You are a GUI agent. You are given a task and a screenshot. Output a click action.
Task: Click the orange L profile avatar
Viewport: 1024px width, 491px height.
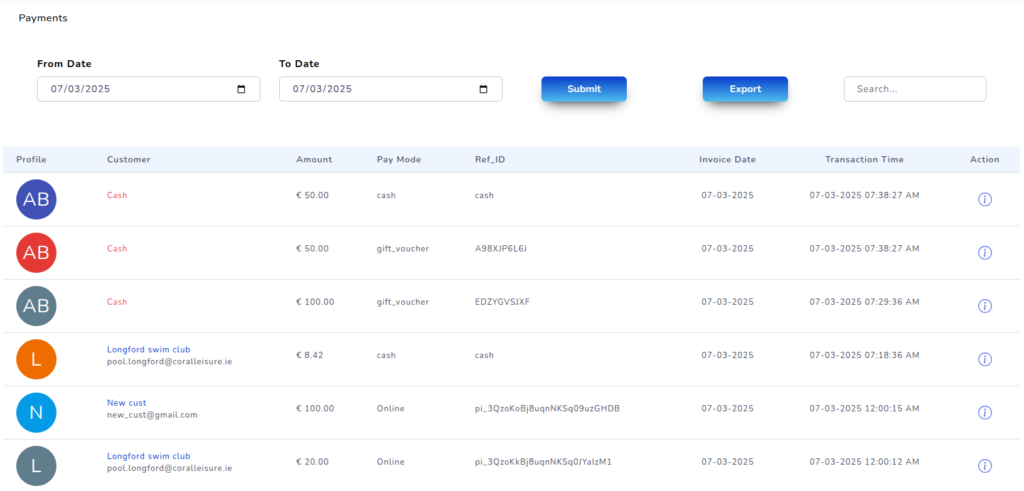(36, 359)
